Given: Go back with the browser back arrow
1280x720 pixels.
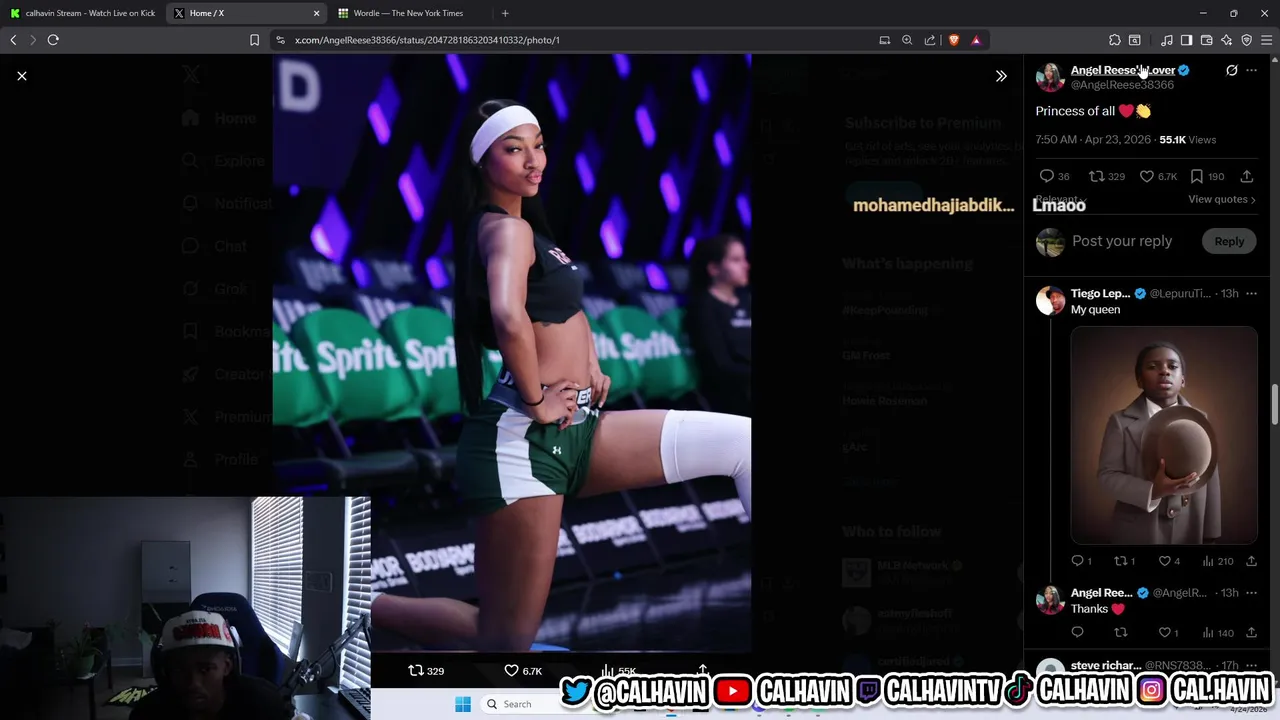Looking at the screenshot, I should (13, 40).
